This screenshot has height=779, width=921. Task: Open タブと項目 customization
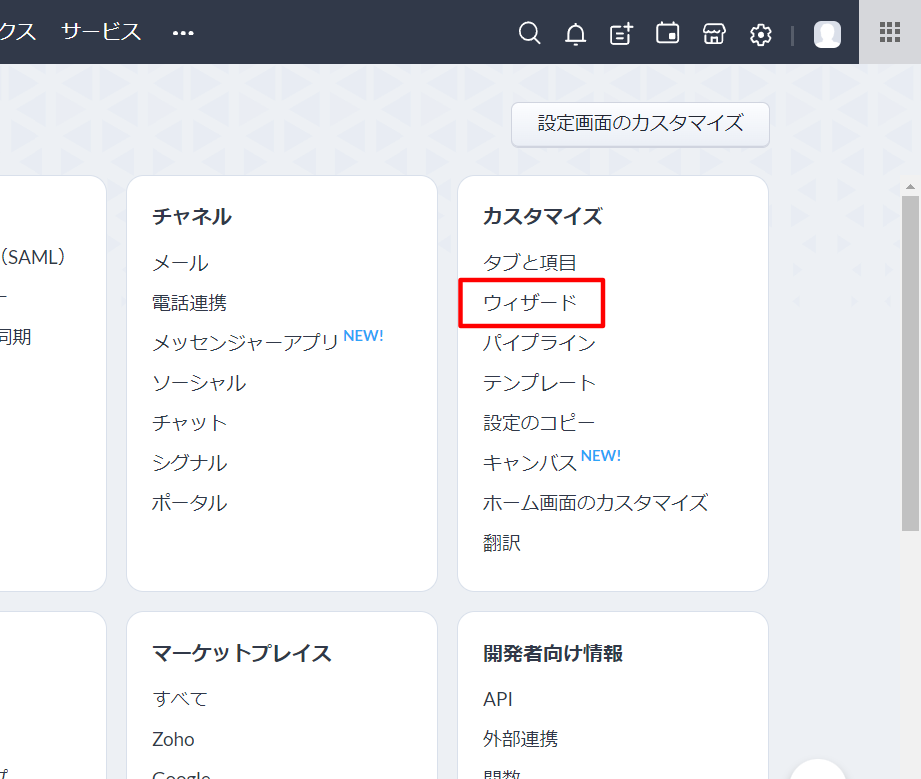pos(530,263)
